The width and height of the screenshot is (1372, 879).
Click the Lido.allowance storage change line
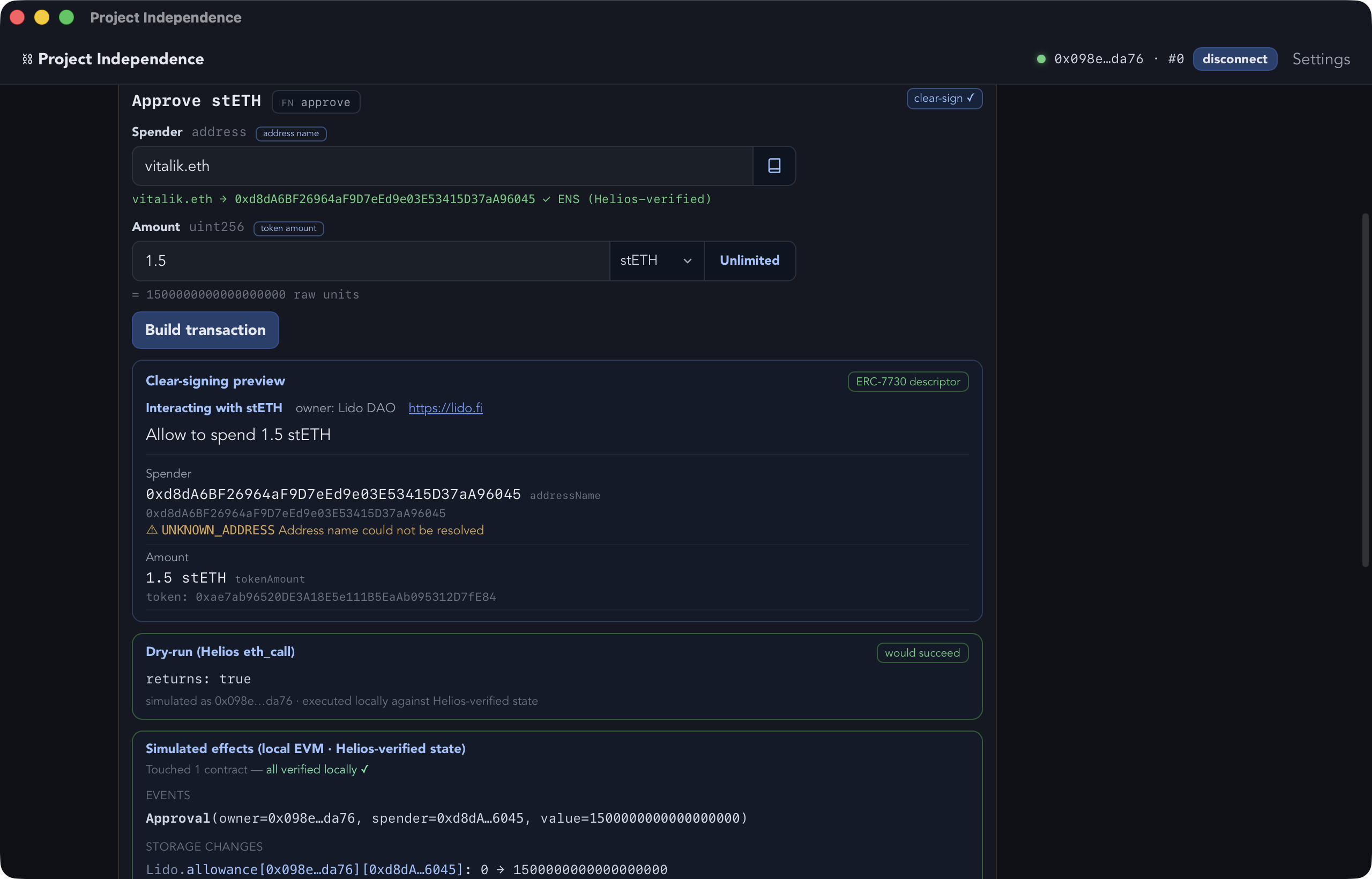(x=406, y=869)
